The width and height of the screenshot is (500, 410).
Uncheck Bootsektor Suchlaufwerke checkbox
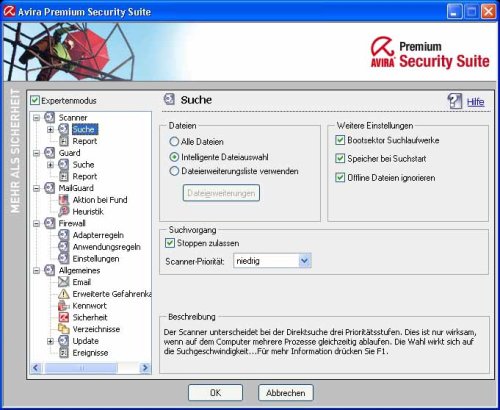[x=340, y=140]
